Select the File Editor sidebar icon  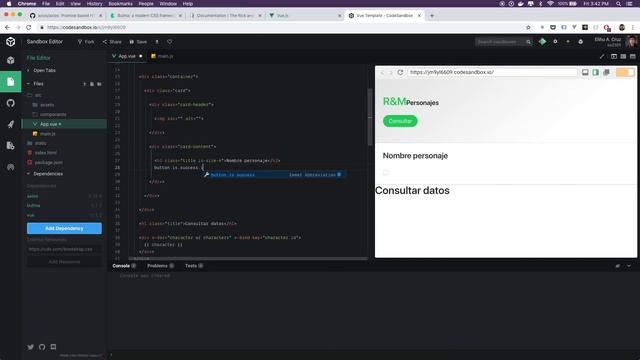click(x=11, y=82)
